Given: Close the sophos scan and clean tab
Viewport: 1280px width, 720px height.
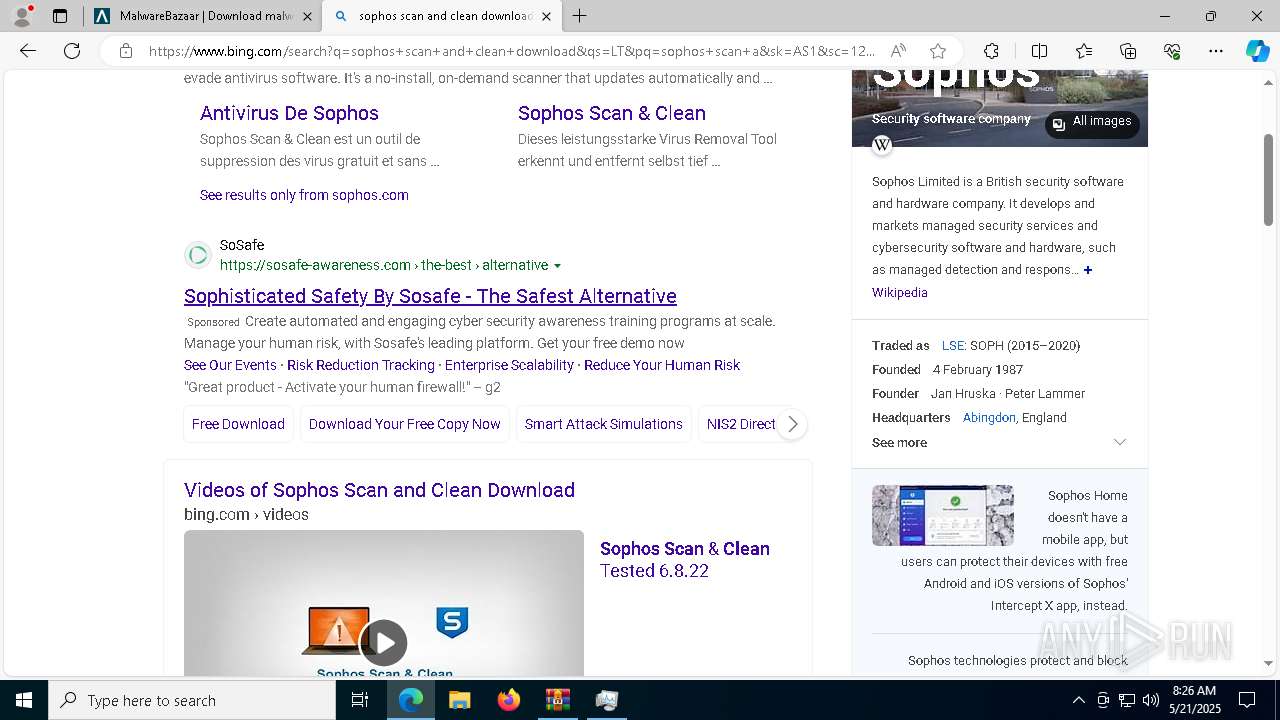Looking at the screenshot, I should [546, 16].
